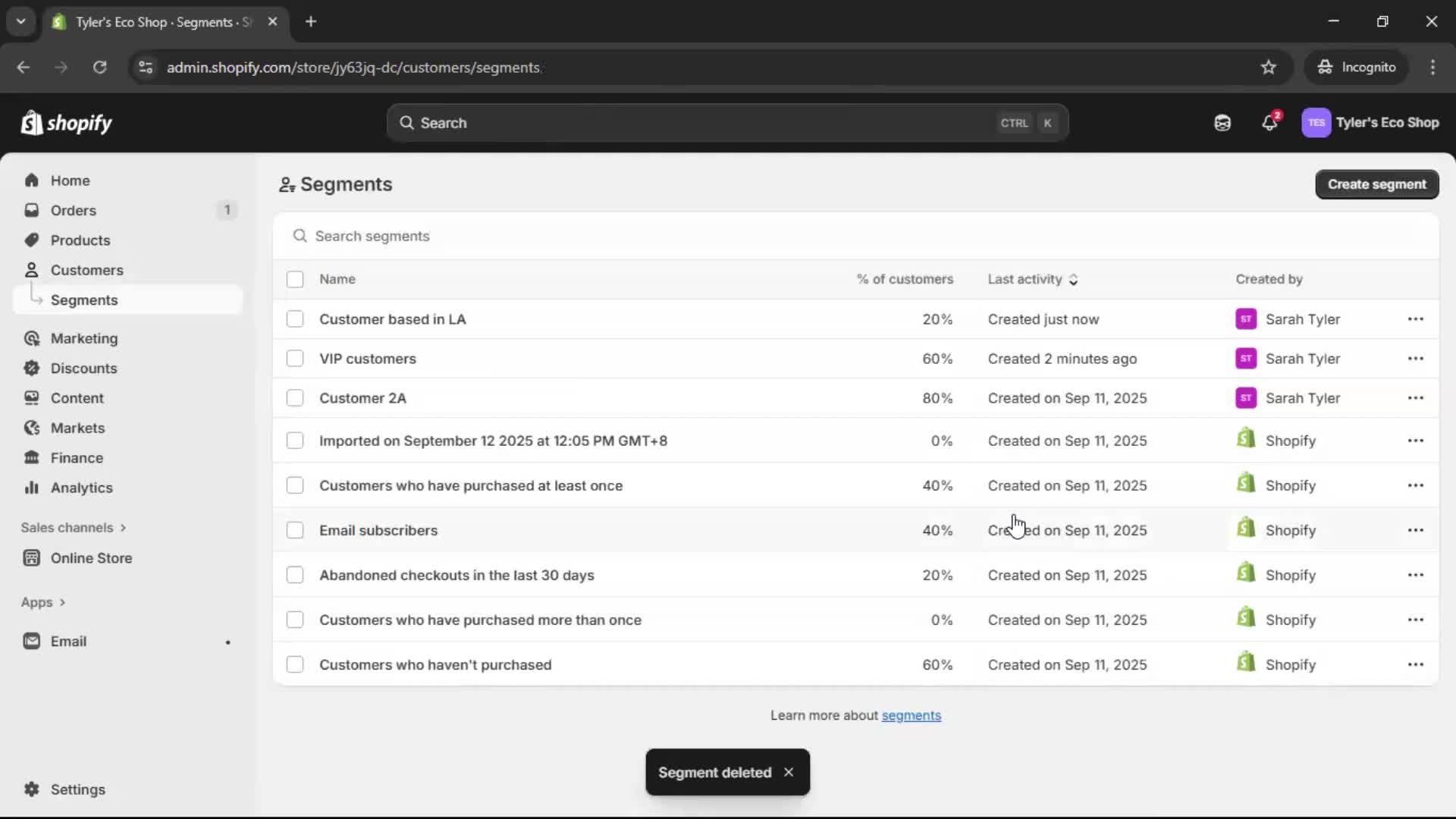1456x819 pixels.
Task: Click the Create segment button
Action: click(1376, 184)
